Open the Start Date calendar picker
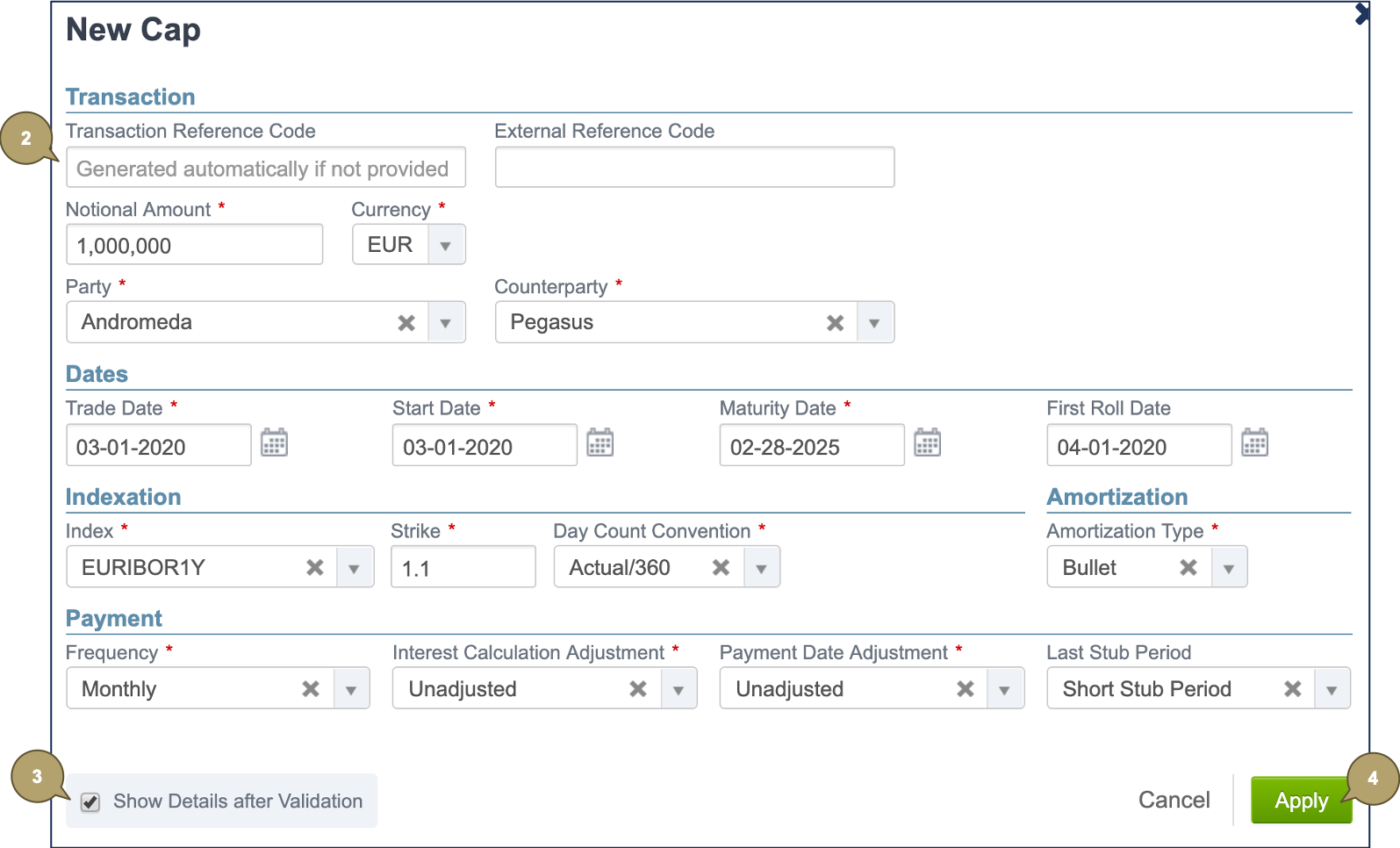This screenshot has height=848, width=1400. click(x=600, y=443)
